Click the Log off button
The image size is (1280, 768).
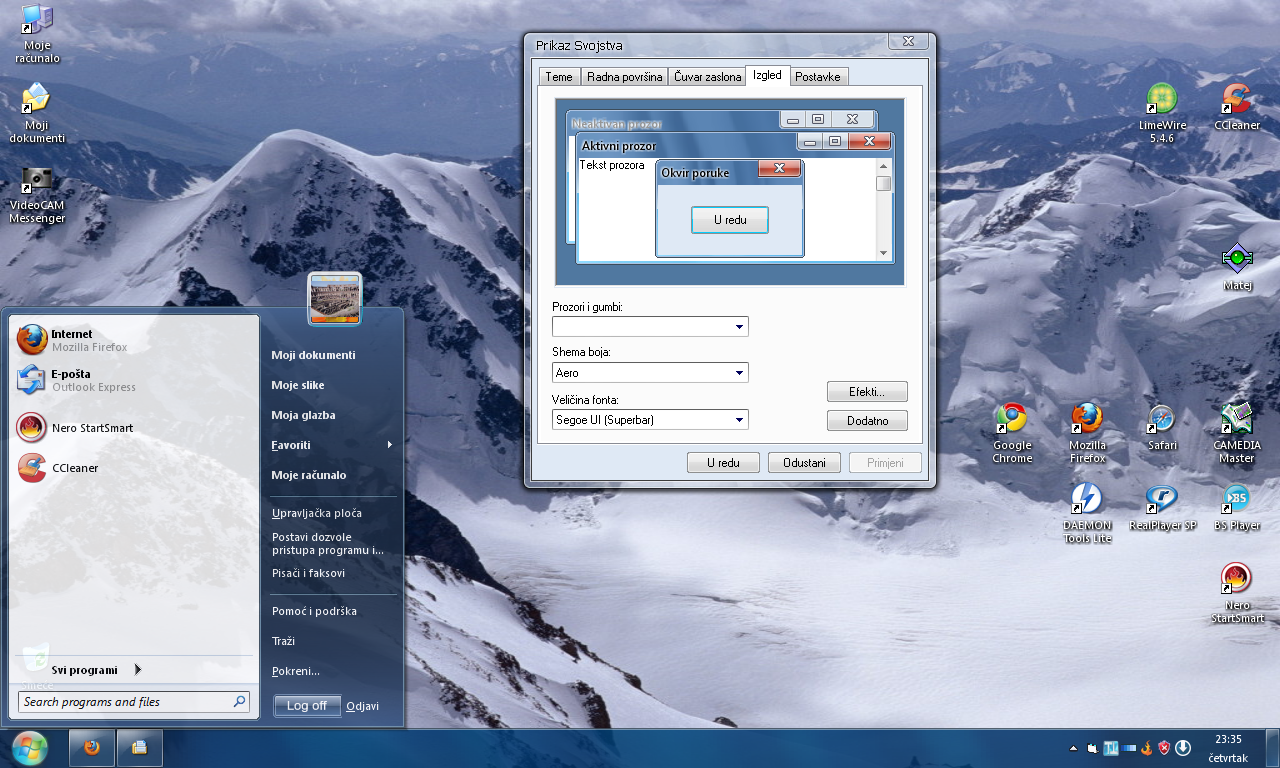[306, 705]
